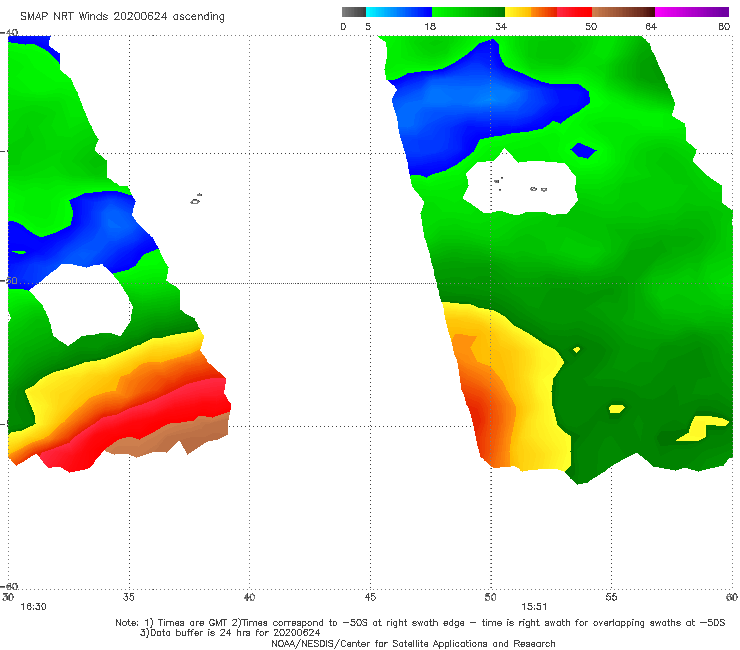Click longitude axis label '40'
The width and height of the screenshot is (740, 650).
click(x=250, y=597)
